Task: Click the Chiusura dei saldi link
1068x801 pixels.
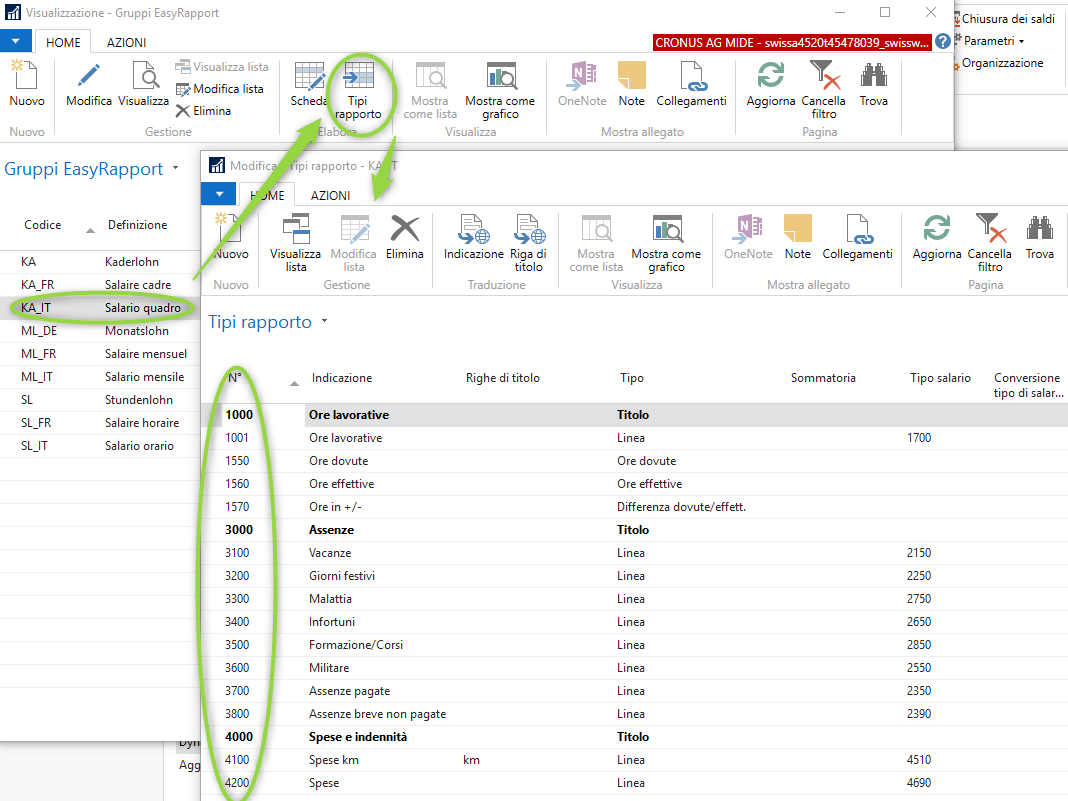Action: click(x=1007, y=19)
